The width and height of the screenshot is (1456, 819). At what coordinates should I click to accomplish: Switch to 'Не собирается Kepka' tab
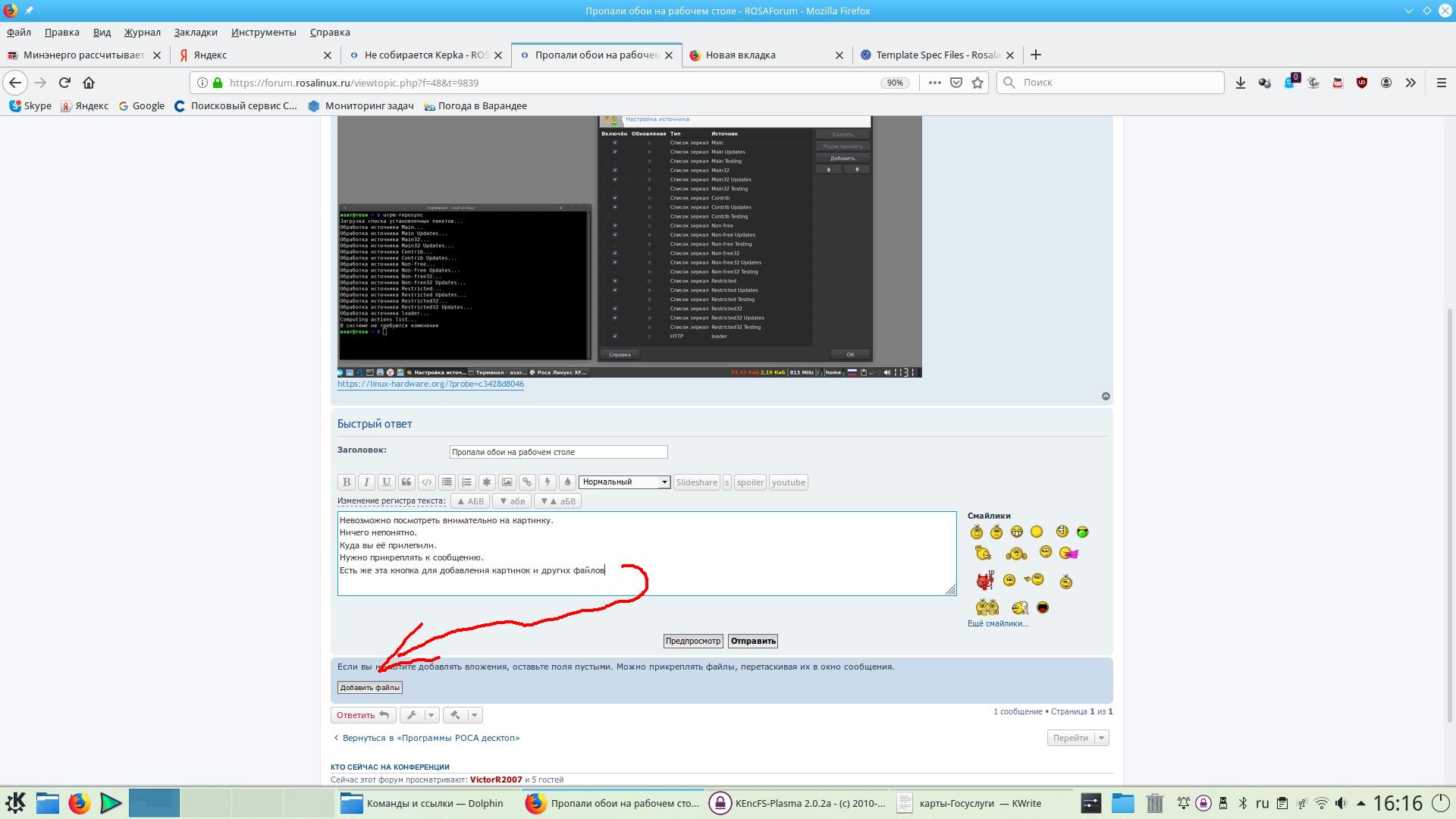(425, 55)
